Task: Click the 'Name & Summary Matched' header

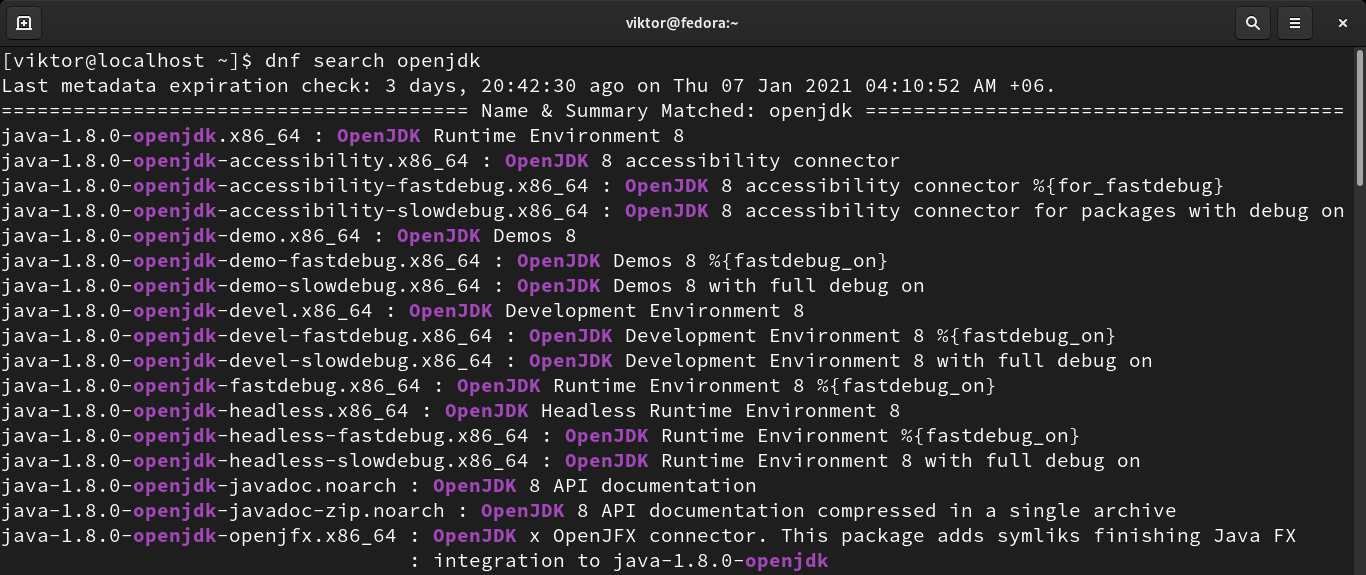Action: coord(666,111)
